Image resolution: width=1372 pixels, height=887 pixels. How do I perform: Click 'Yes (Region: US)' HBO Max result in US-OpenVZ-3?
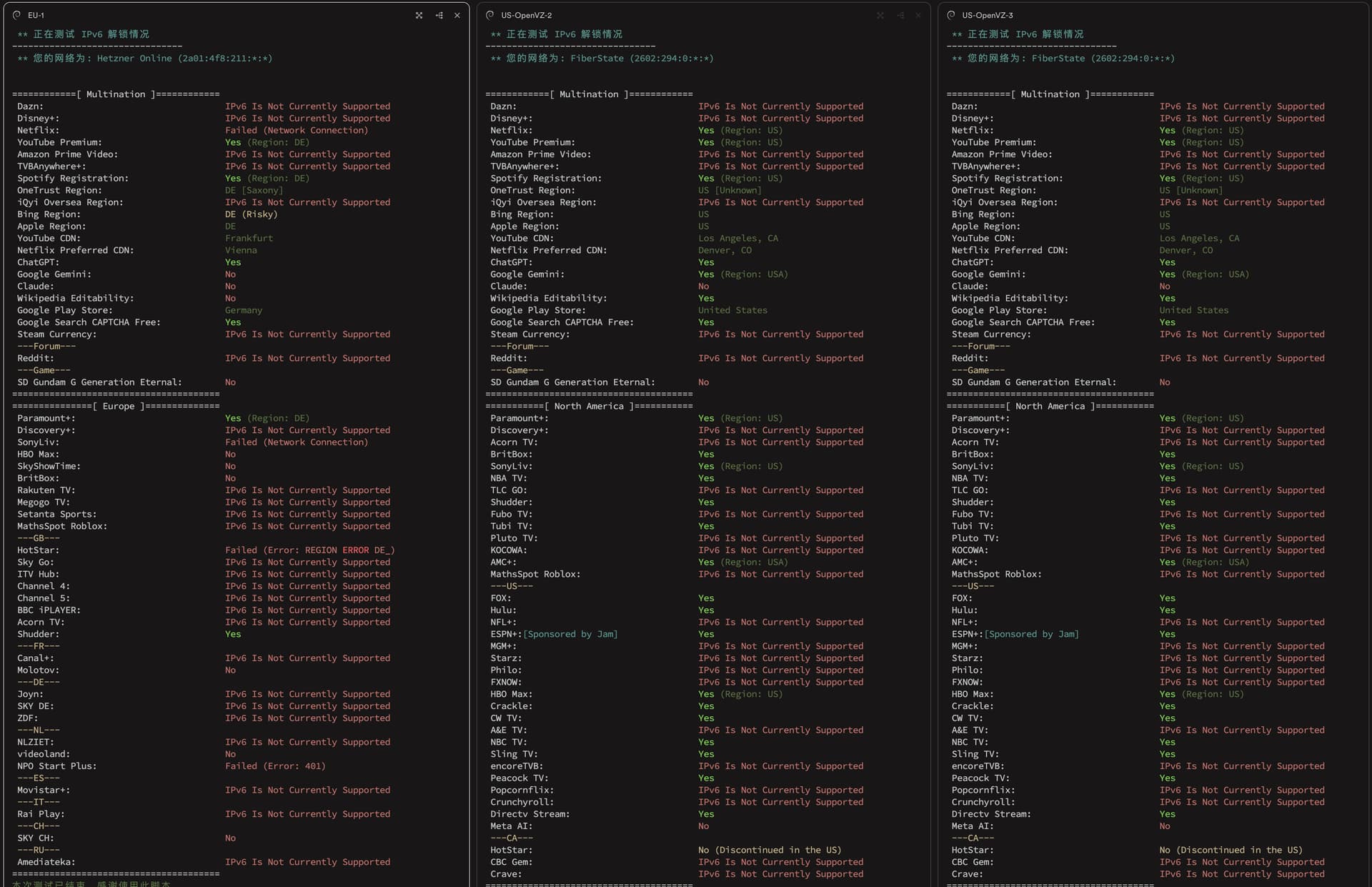[x=1202, y=694]
